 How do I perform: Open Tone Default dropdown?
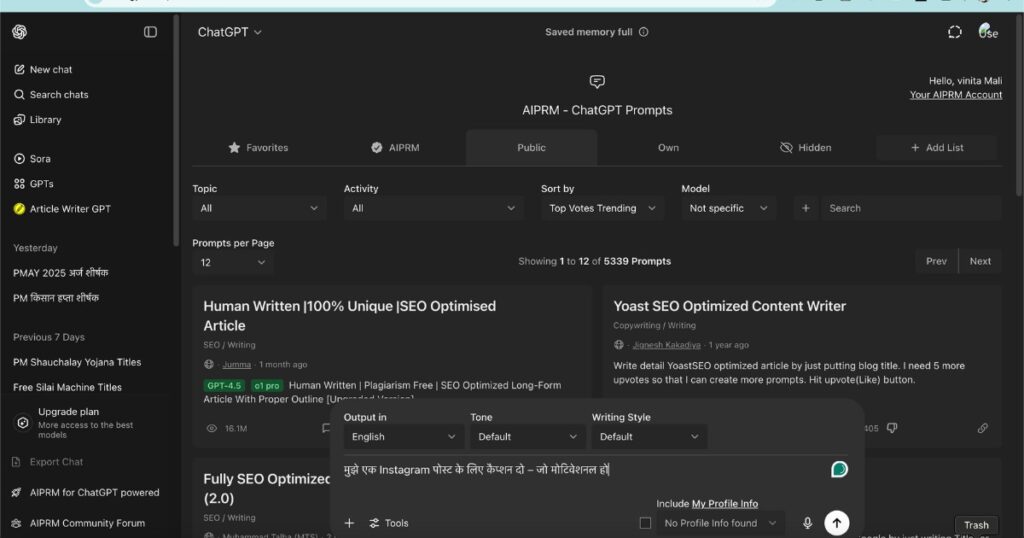pos(527,437)
